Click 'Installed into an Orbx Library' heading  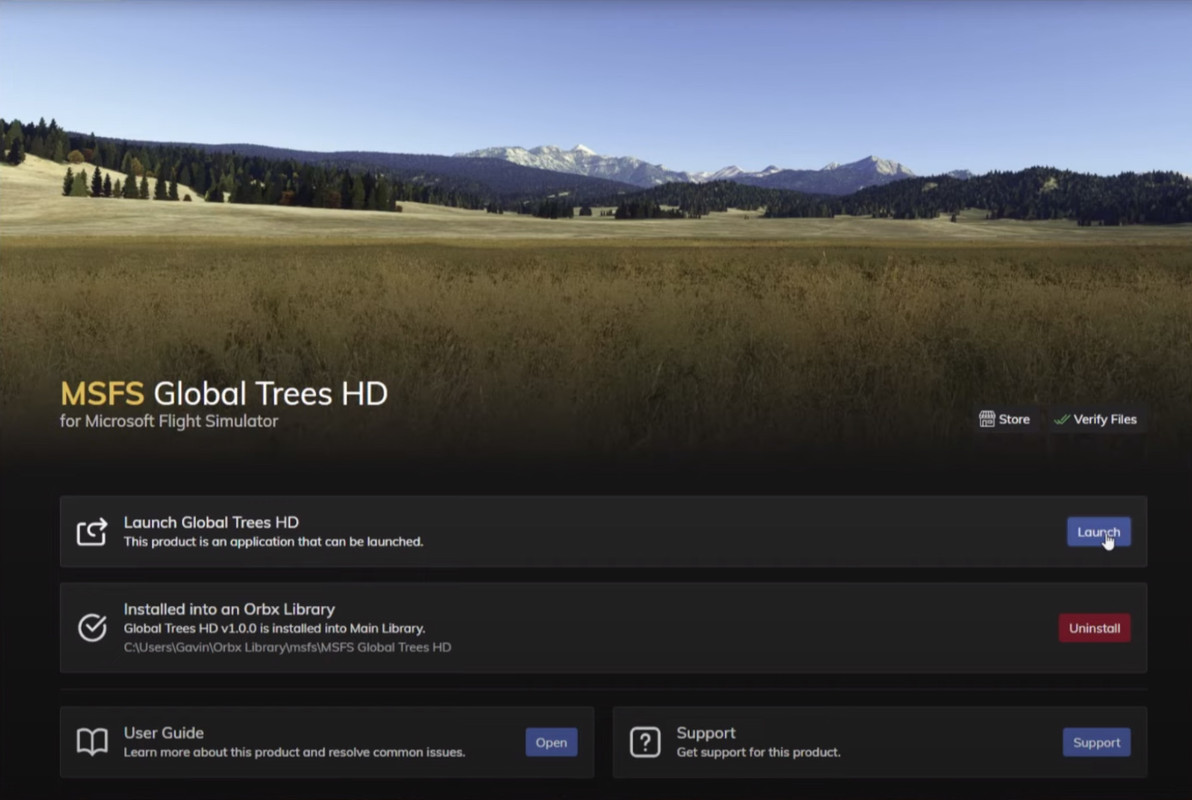(229, 609)
